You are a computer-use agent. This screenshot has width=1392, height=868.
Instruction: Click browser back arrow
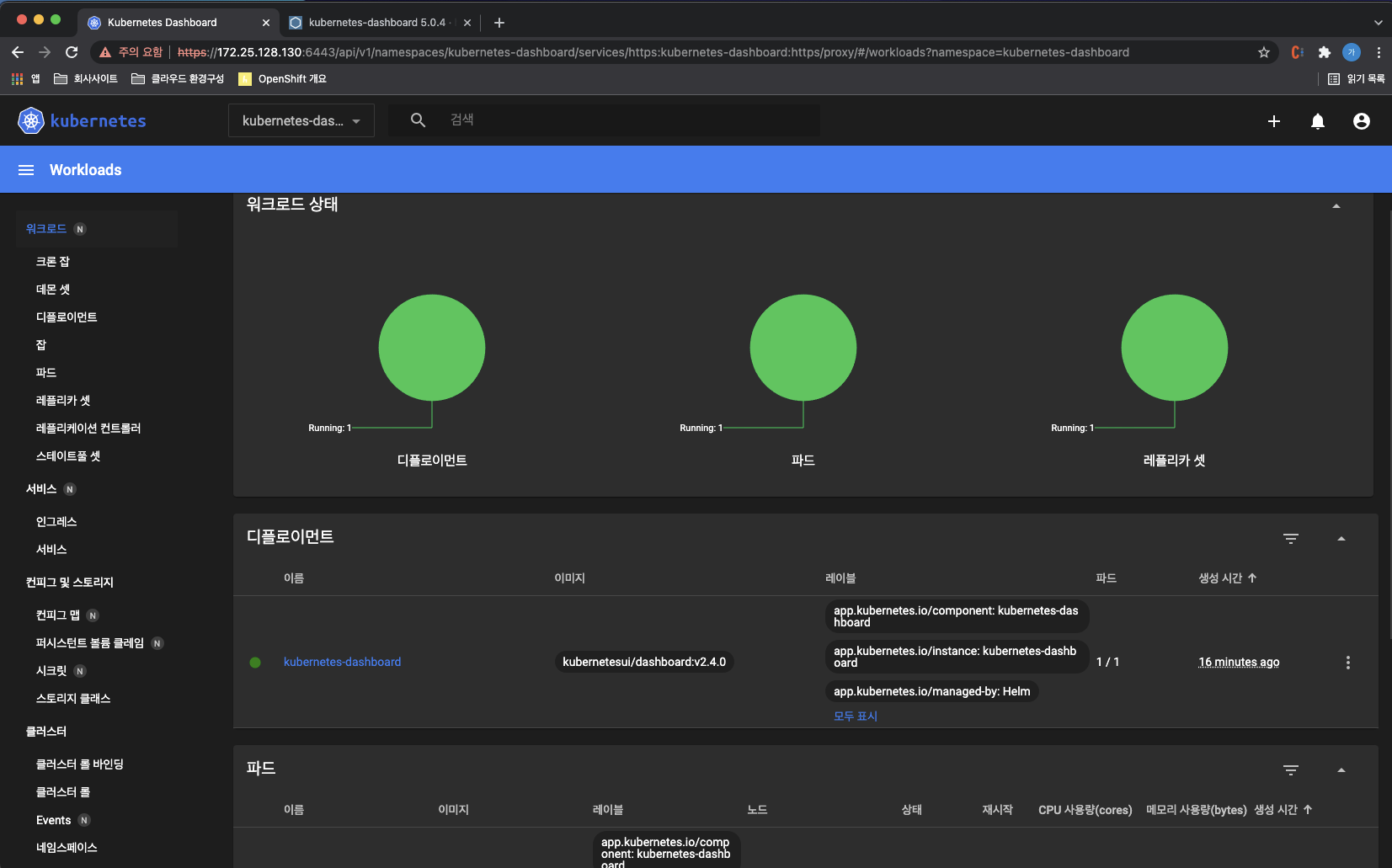point(18,52)
